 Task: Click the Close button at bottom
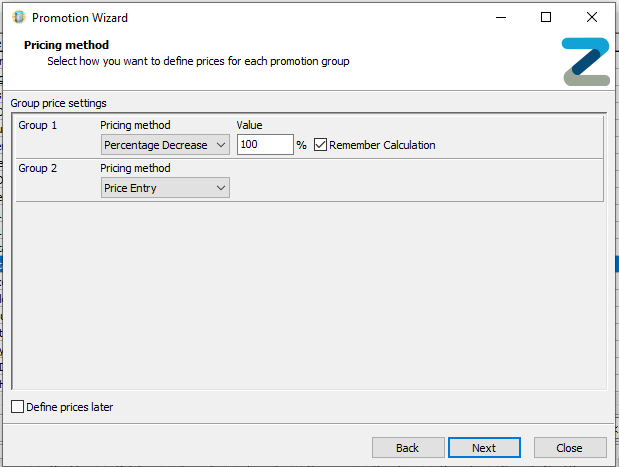click(x=570, y=448)
